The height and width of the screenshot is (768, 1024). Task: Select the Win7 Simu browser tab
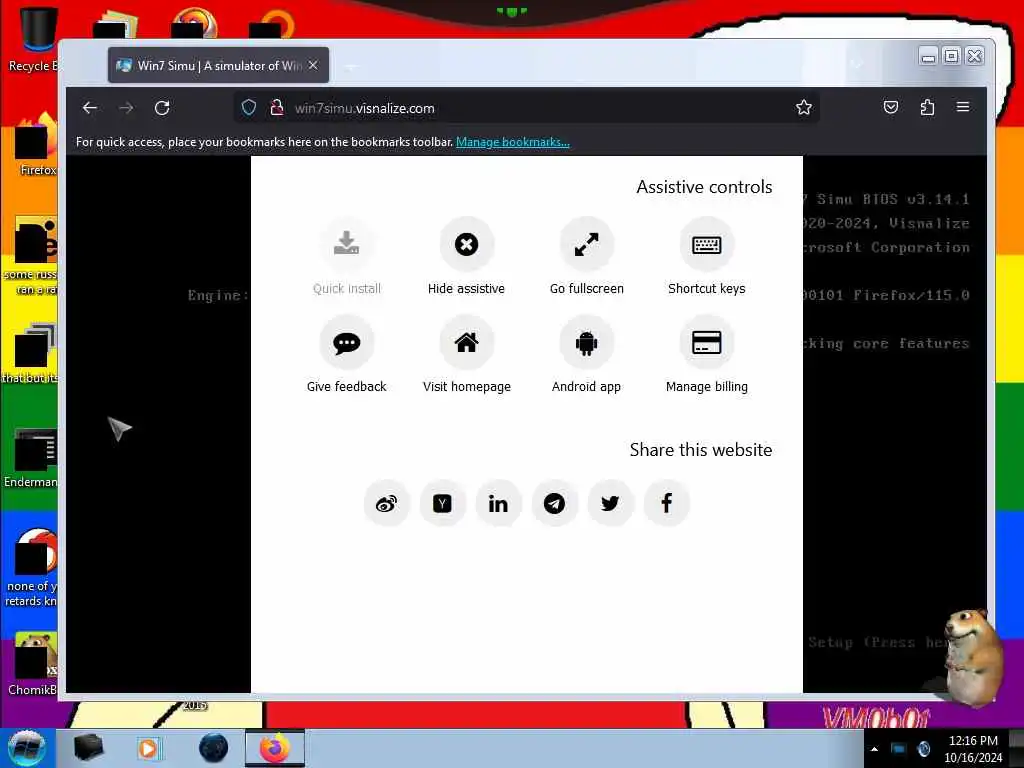point(218,65)
